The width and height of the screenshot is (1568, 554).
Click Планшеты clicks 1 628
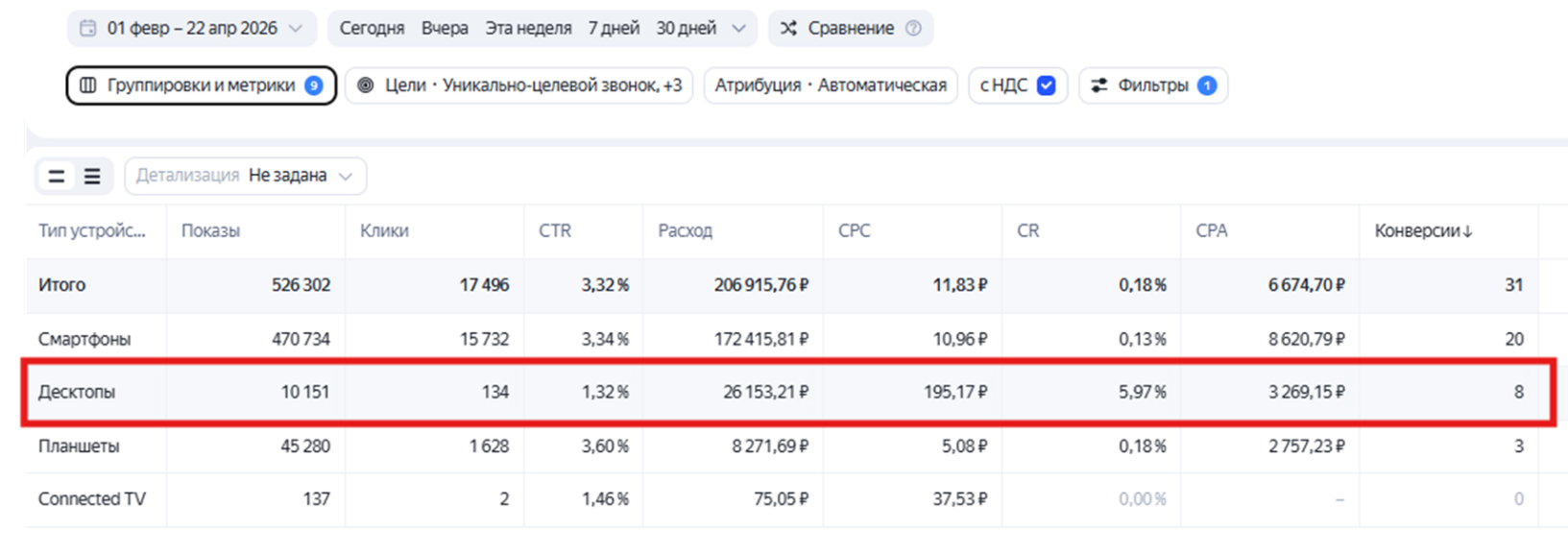(489, 446)
